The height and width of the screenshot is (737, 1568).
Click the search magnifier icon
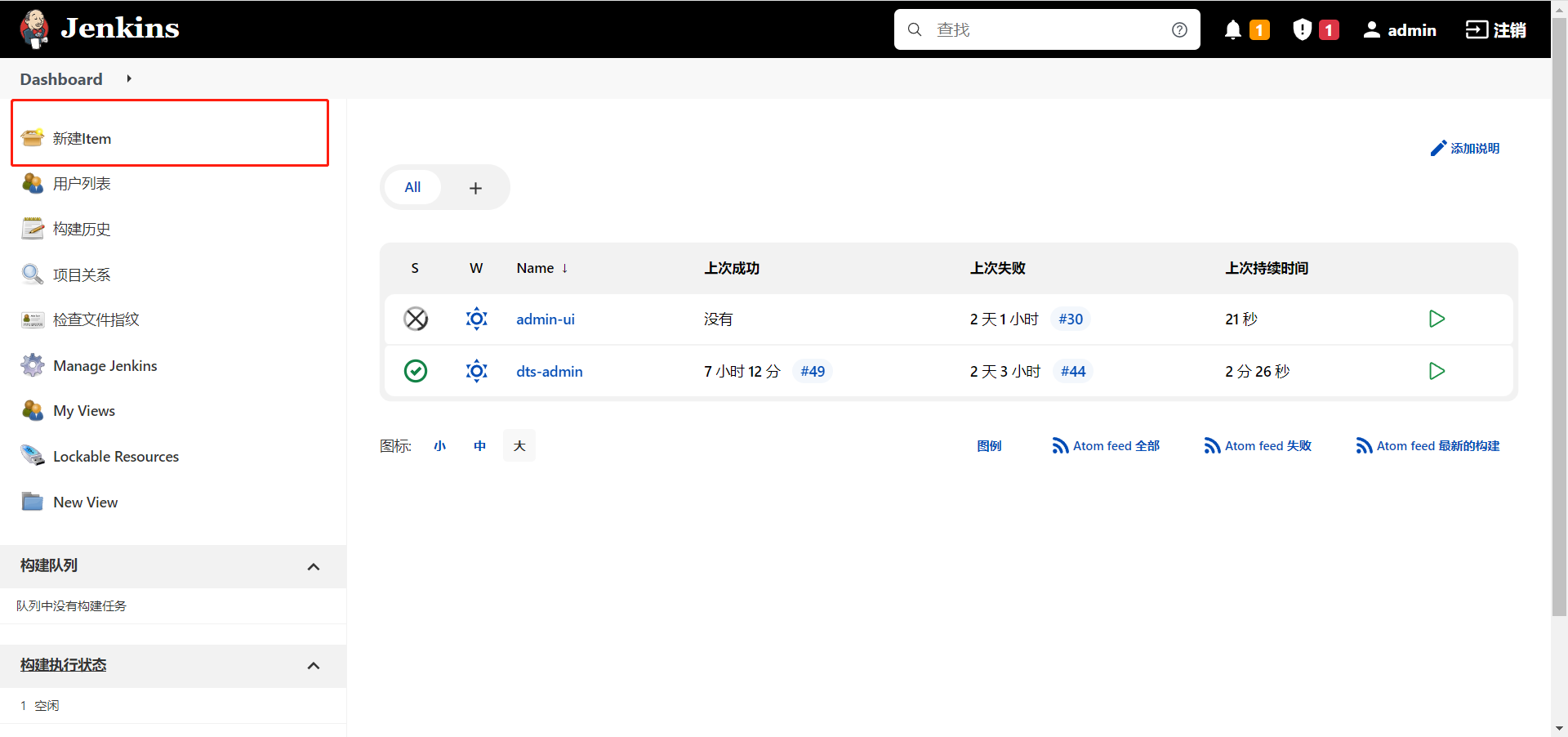point(915,29)
